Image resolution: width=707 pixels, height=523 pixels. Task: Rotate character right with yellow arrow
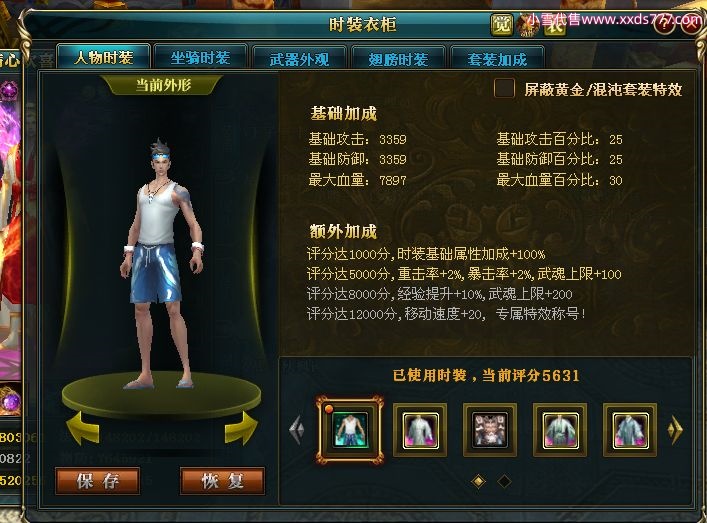point(242,428)
